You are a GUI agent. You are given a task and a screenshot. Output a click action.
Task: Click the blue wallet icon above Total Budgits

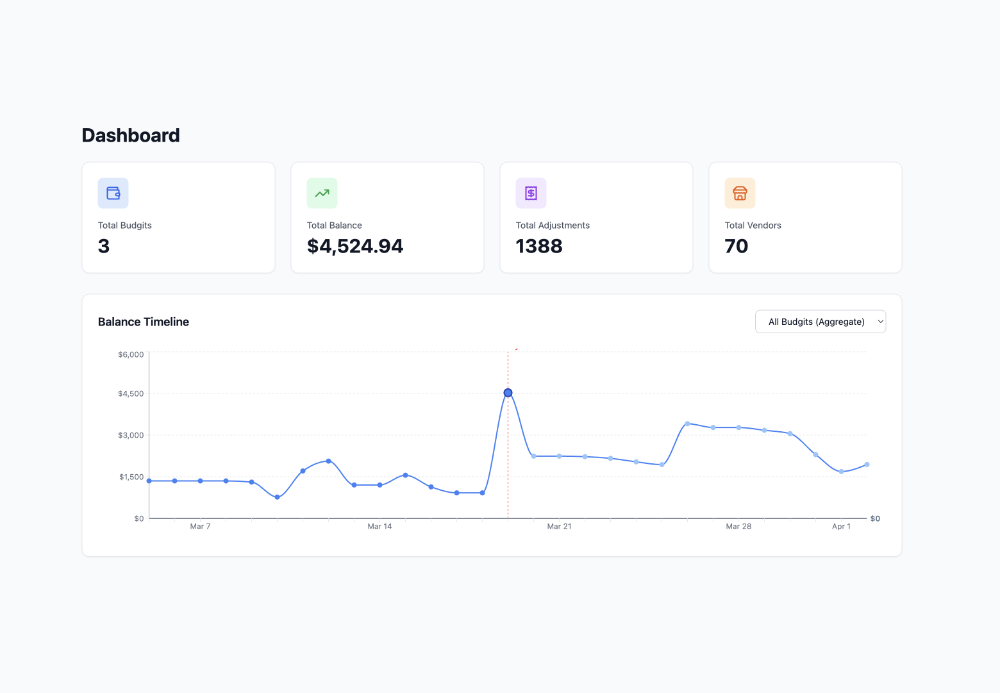[x=112, y=192]
